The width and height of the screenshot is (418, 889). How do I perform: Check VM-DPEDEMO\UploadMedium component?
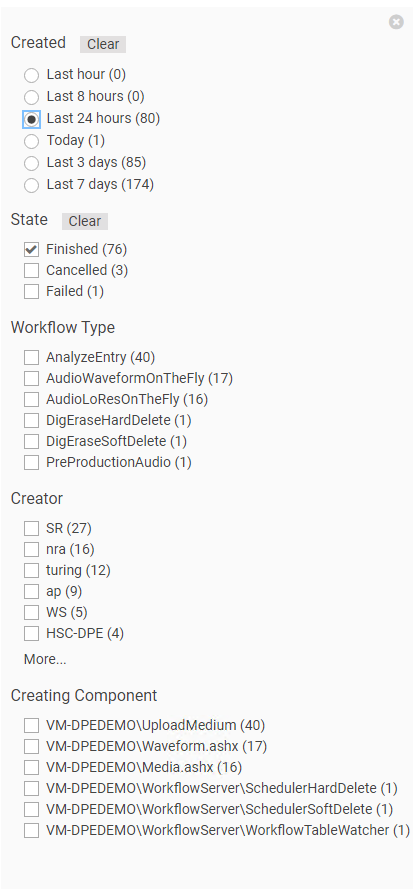[31, 726]
